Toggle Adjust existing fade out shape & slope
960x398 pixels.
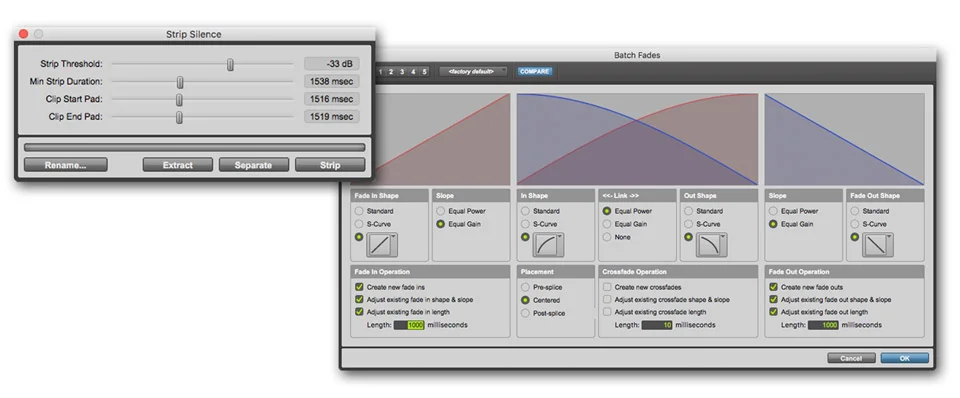(x=773, y=299)
